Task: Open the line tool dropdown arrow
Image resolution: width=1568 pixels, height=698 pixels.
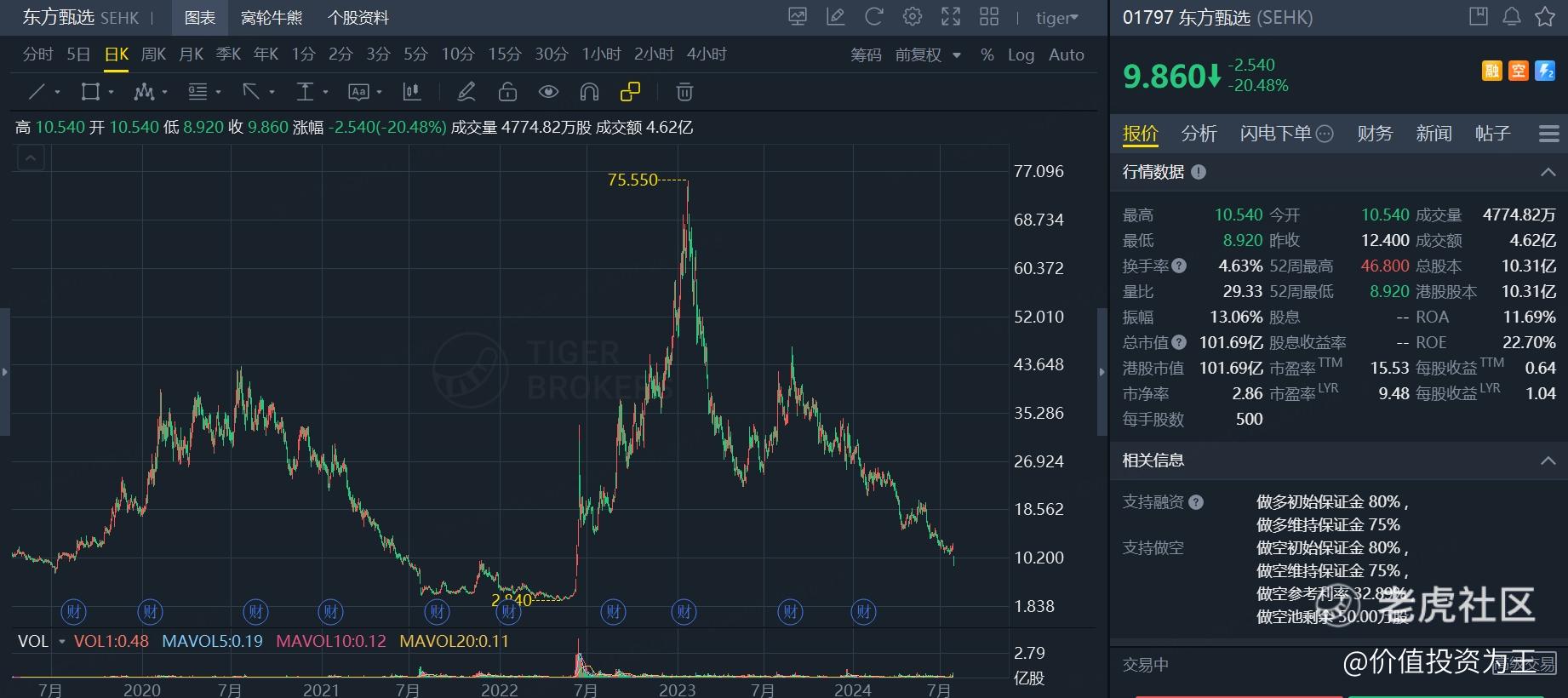Action: coord(57,92)
